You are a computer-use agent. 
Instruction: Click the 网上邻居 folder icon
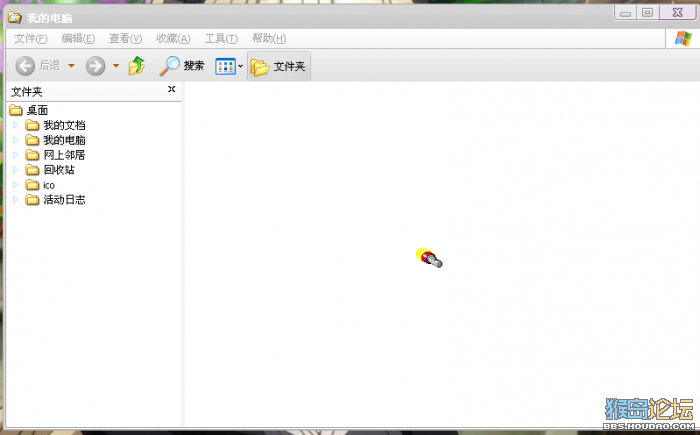[32, 155]
